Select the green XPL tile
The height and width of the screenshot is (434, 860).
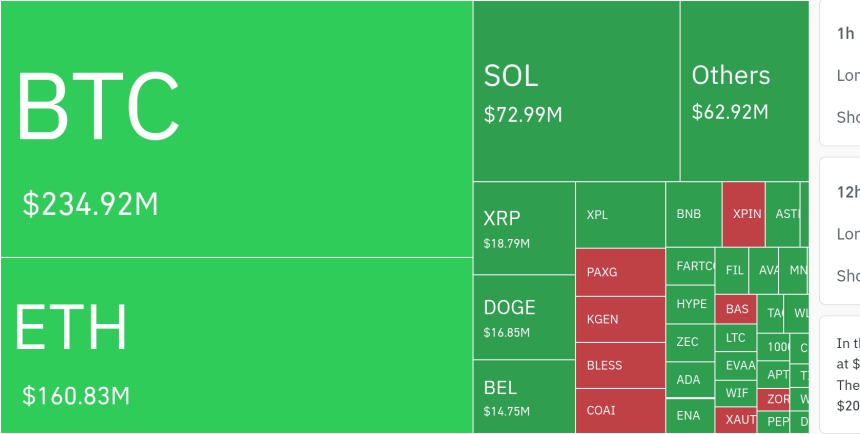tap(620, 215)
